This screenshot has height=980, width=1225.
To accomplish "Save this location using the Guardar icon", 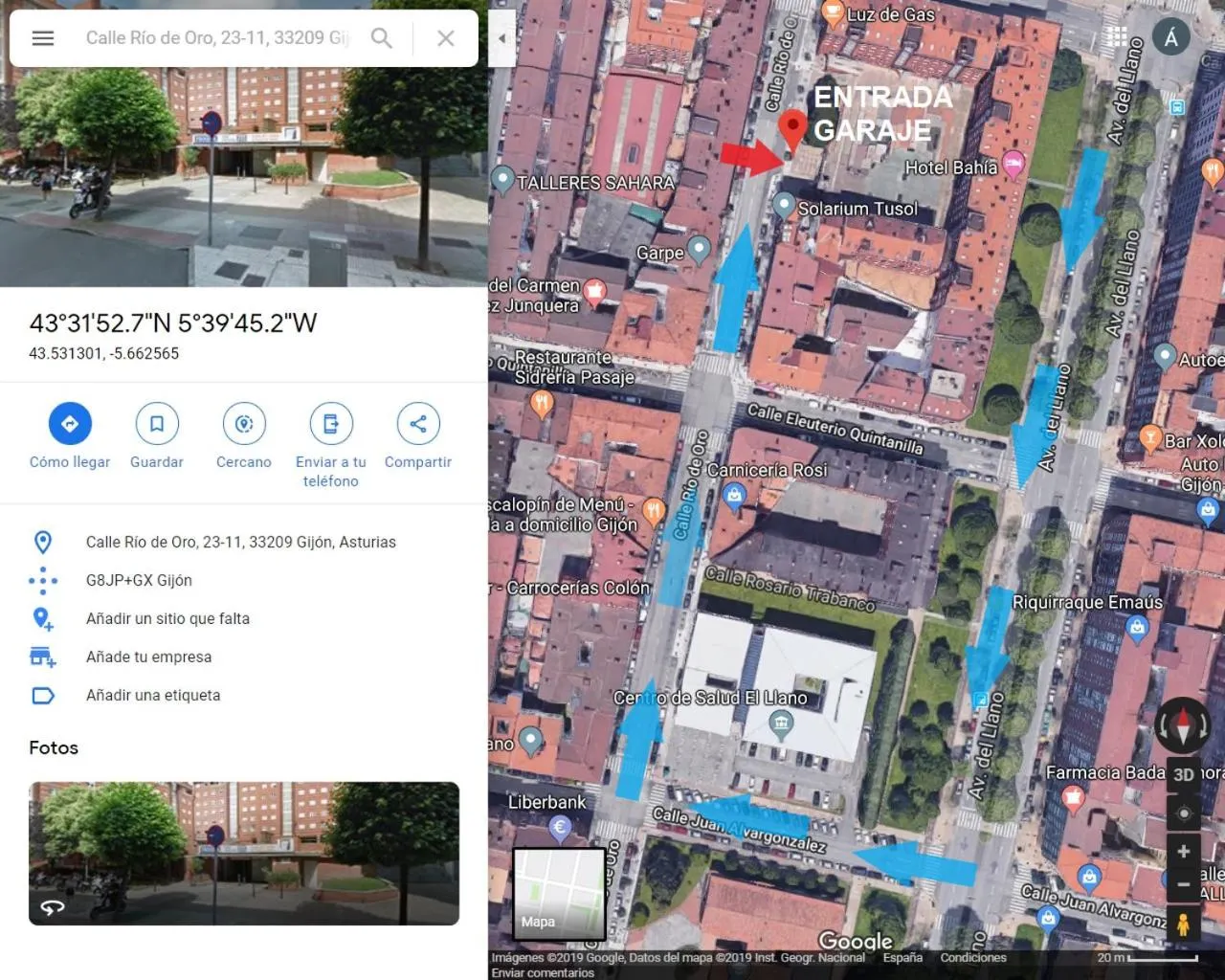I will (156, 423).
